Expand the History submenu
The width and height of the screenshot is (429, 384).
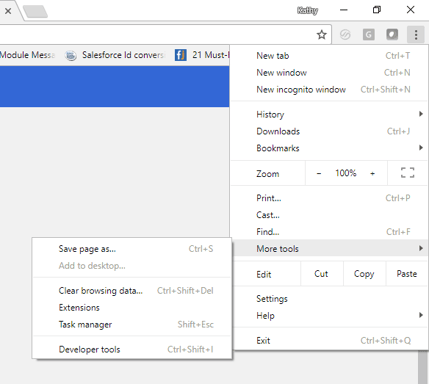329,114
